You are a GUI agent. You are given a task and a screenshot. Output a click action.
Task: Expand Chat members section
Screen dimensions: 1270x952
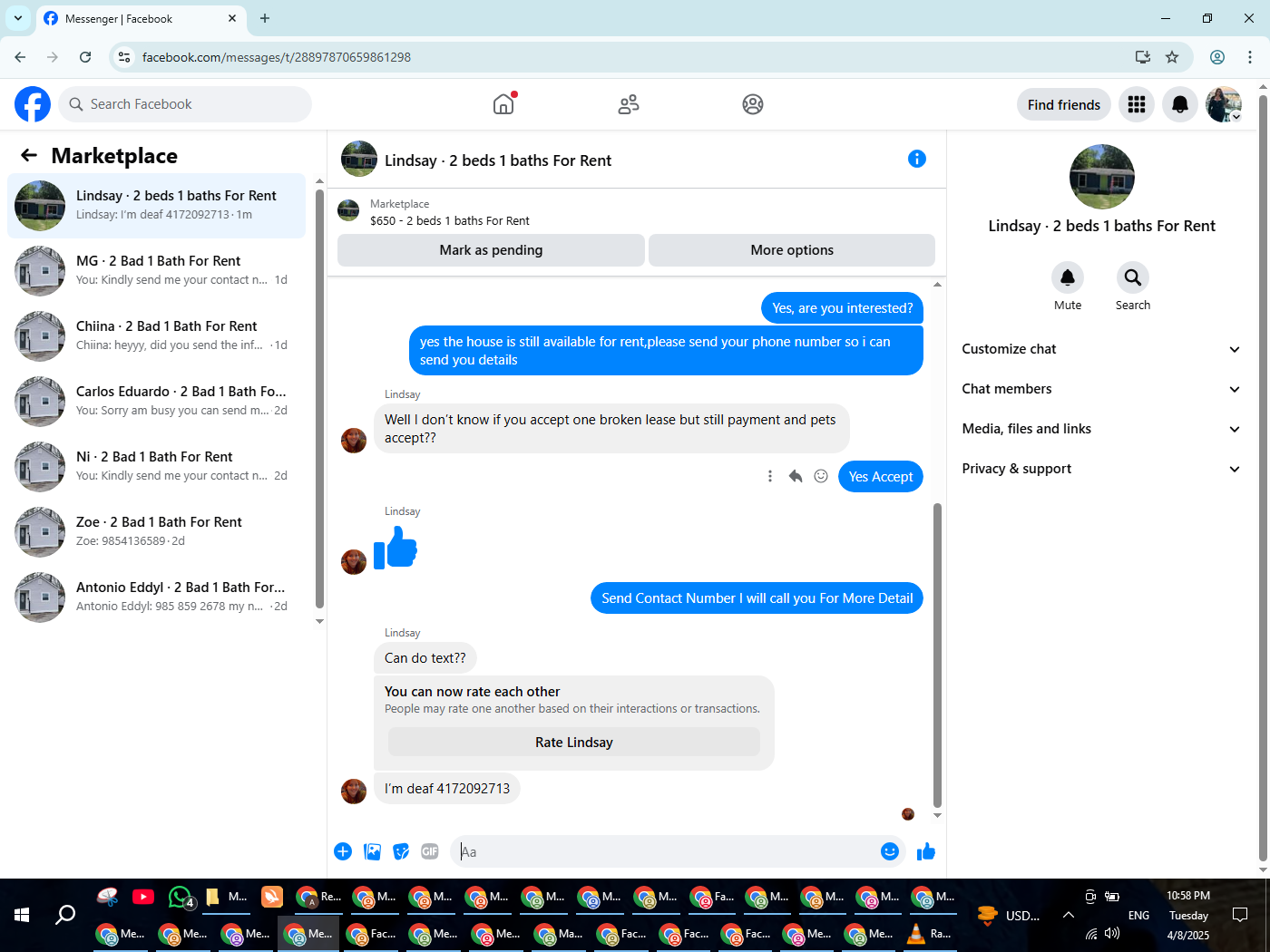(1101, 389)
